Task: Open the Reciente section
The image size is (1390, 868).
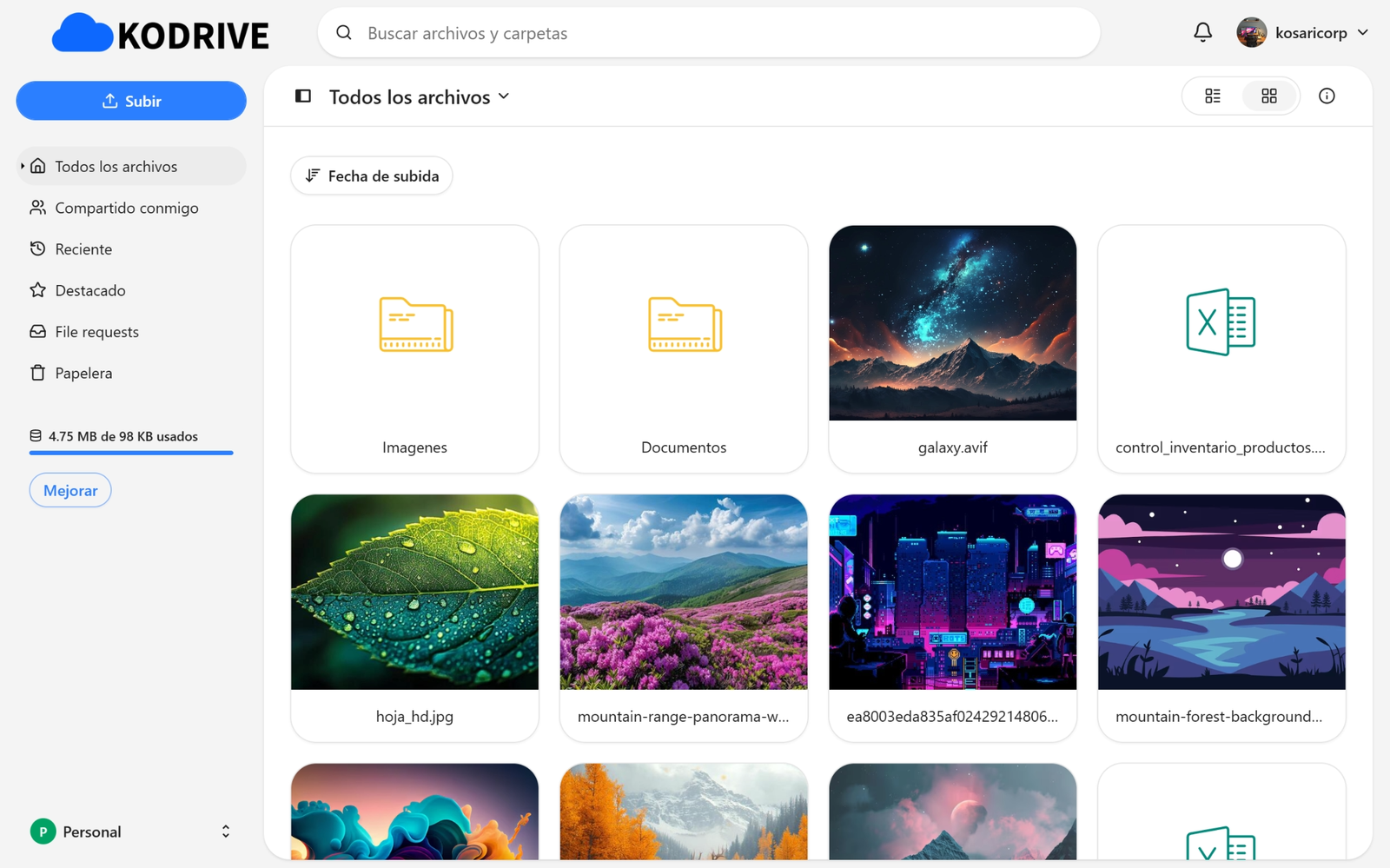Action: (x=132, y=249)
